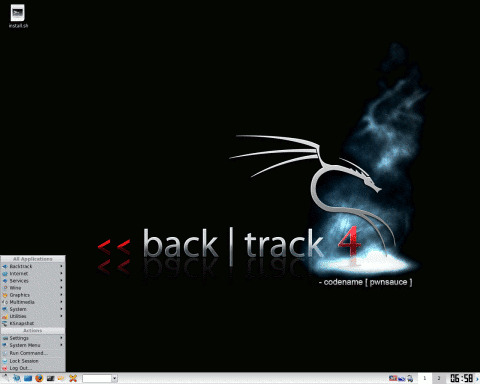The image size is (480, 384).
Task: Click the K menu start button
Action: 6,378
